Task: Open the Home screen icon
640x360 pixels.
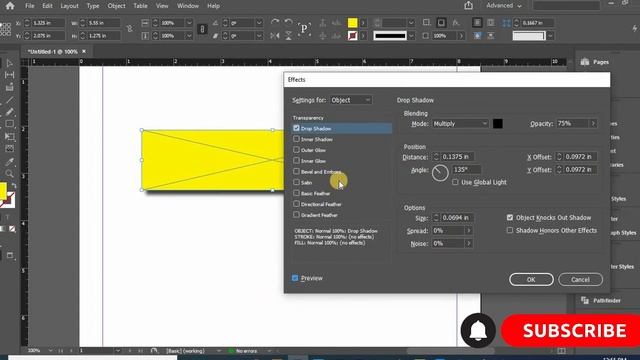Action: coord(10,6)
